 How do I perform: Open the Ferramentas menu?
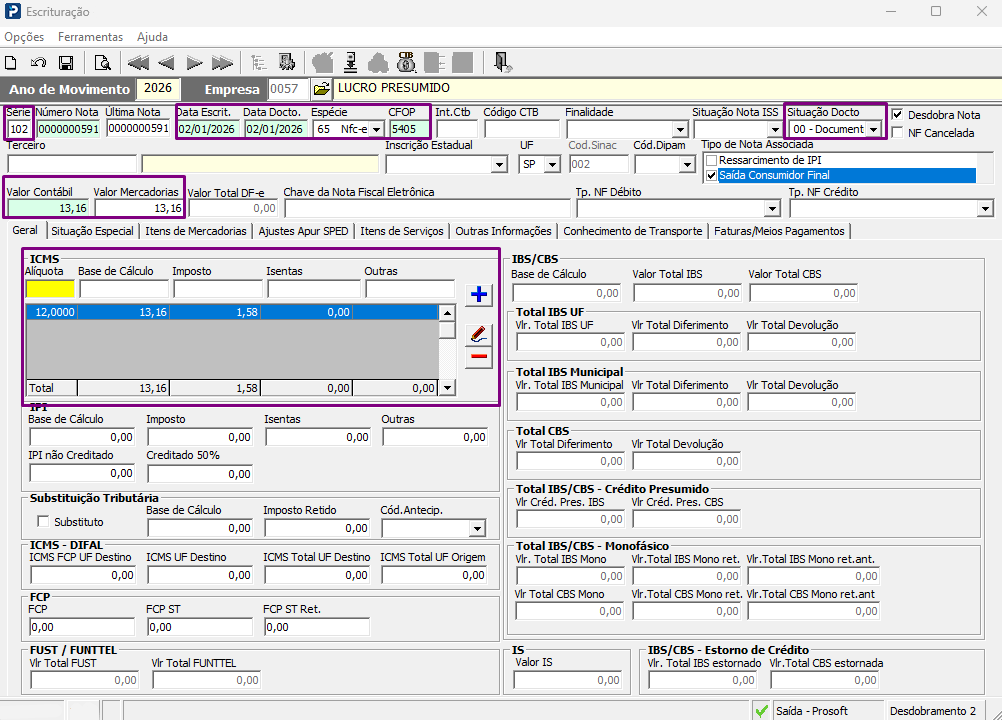[x=90, y=37]
